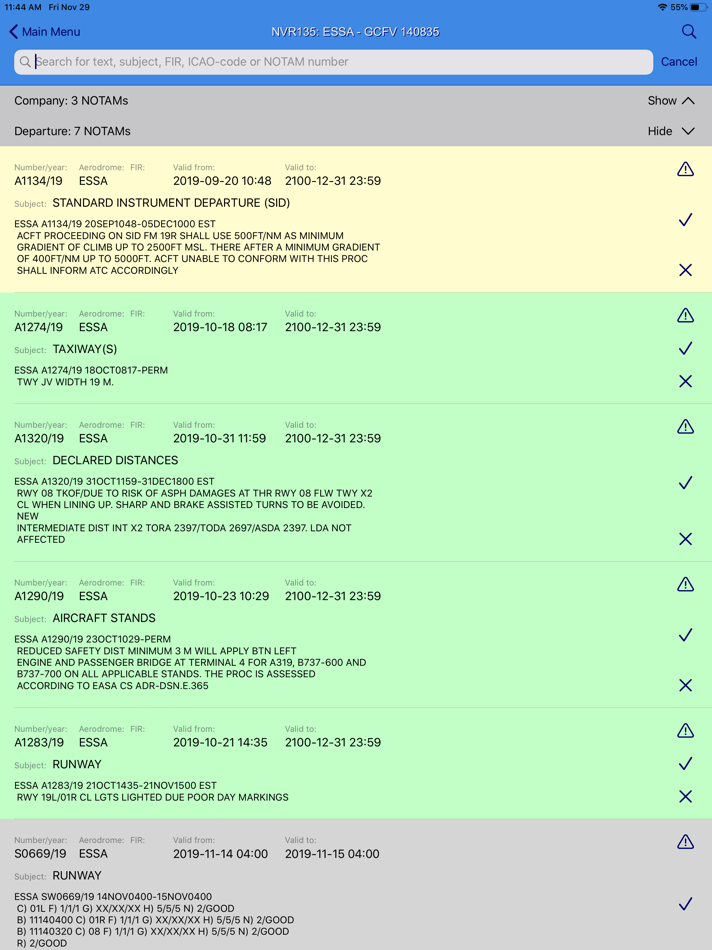Tap the flight title NVR135: ESSA - GCFV

[x=355, y=32]
